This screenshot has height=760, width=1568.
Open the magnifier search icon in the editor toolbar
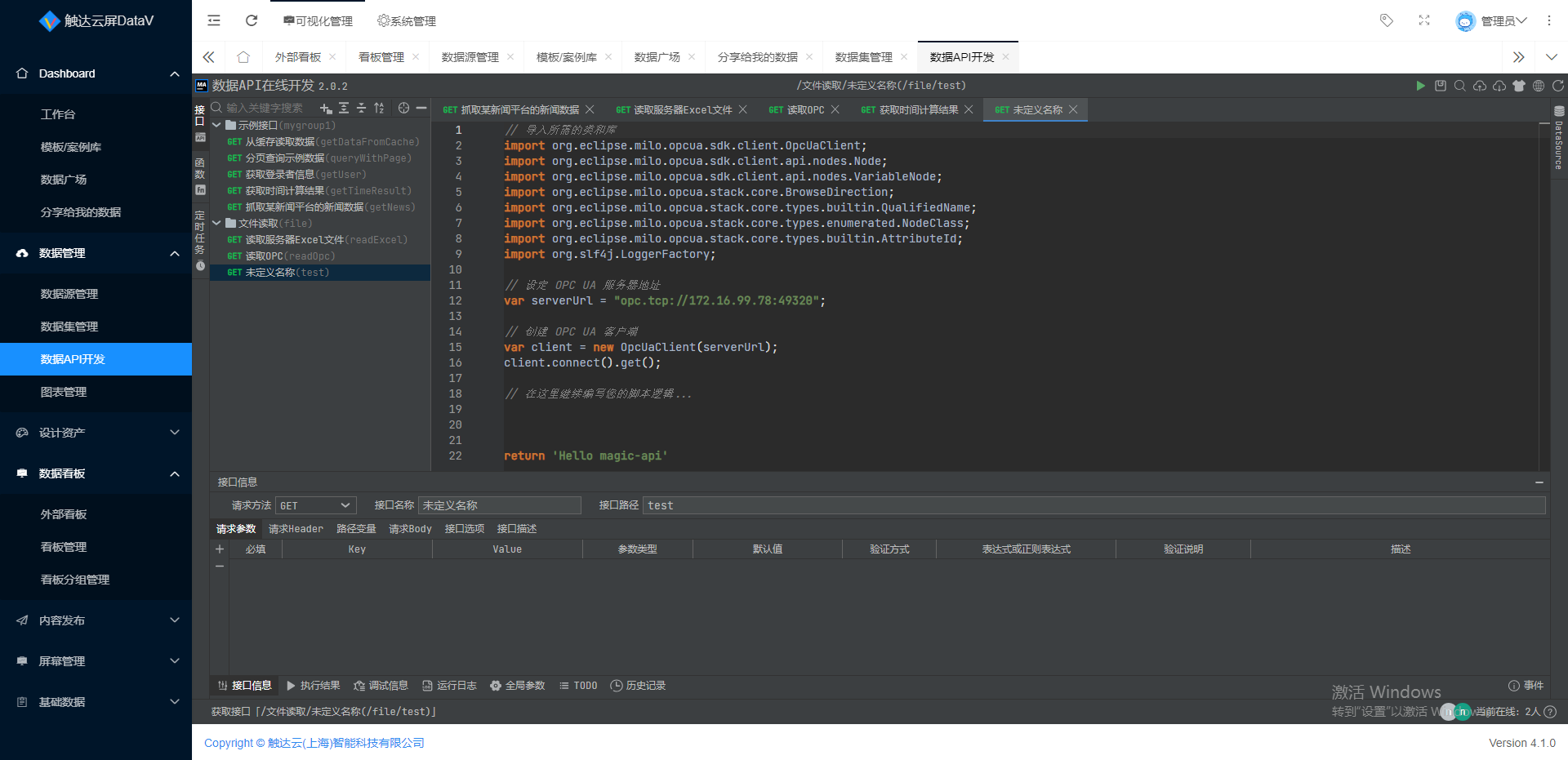click(1460, 86)
